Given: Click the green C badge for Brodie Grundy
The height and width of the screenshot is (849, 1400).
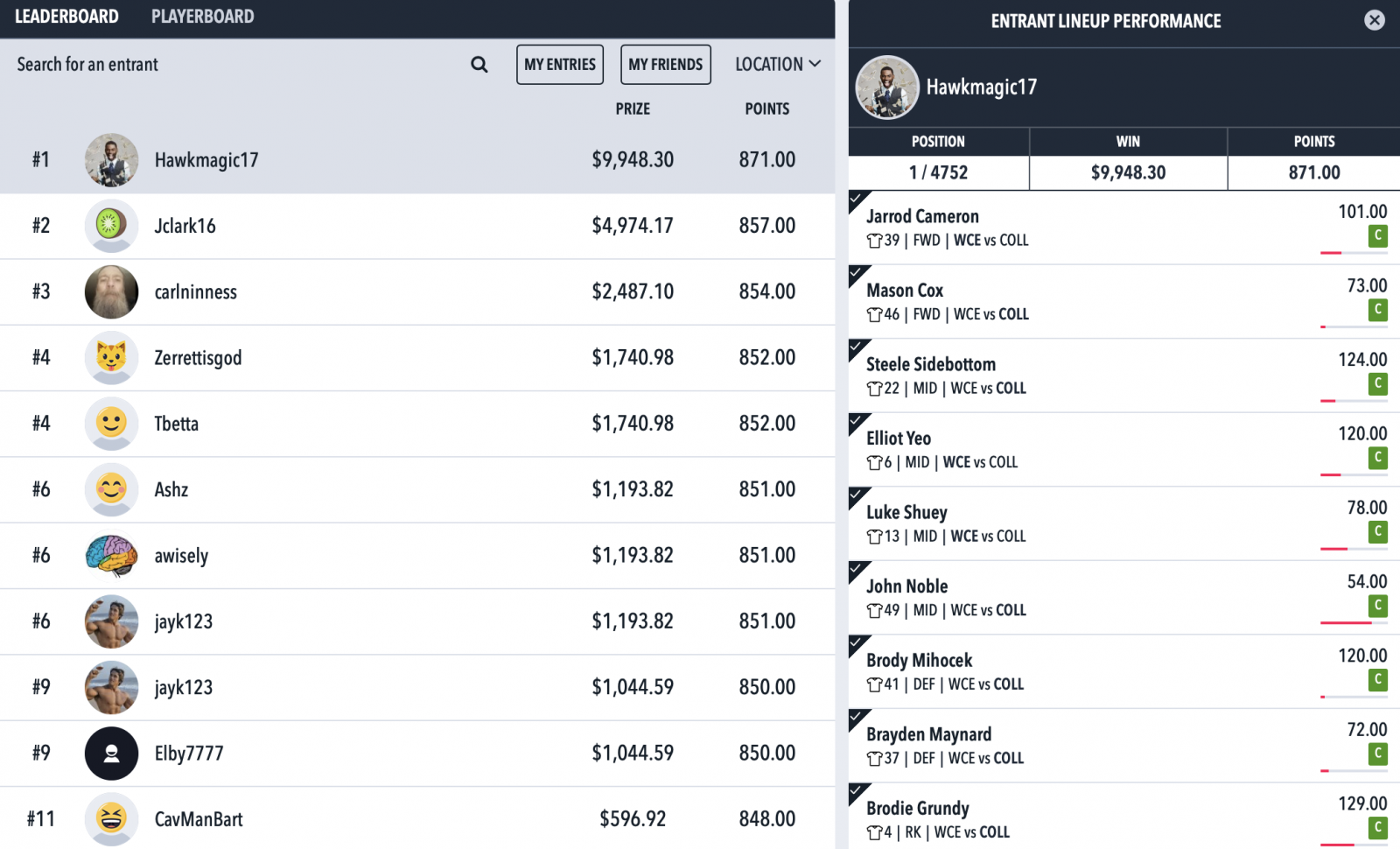Looking at the screenshot, I should tap(1378, 827).
